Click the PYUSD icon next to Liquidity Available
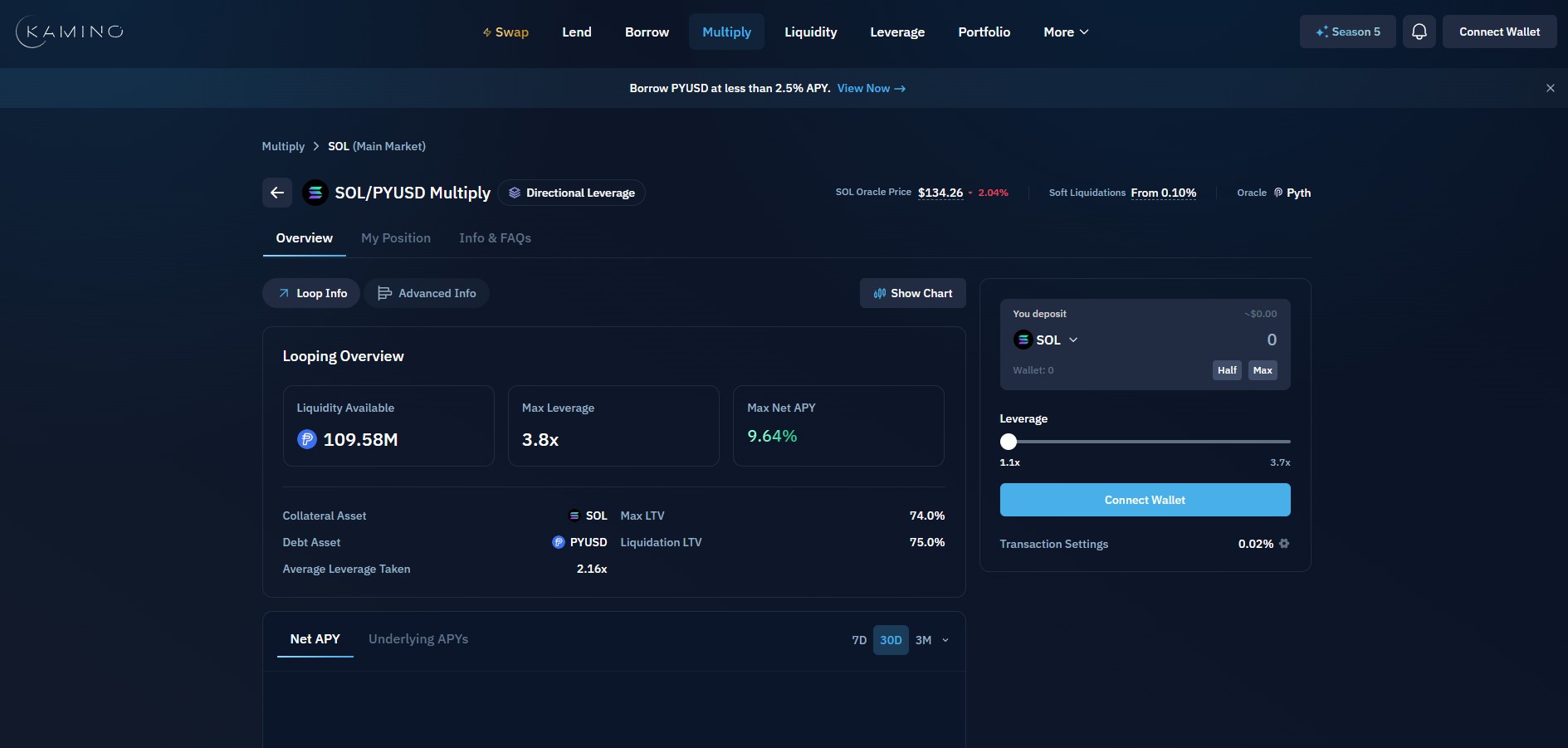Screen dimensions: 1568x748 click(307, 439)
